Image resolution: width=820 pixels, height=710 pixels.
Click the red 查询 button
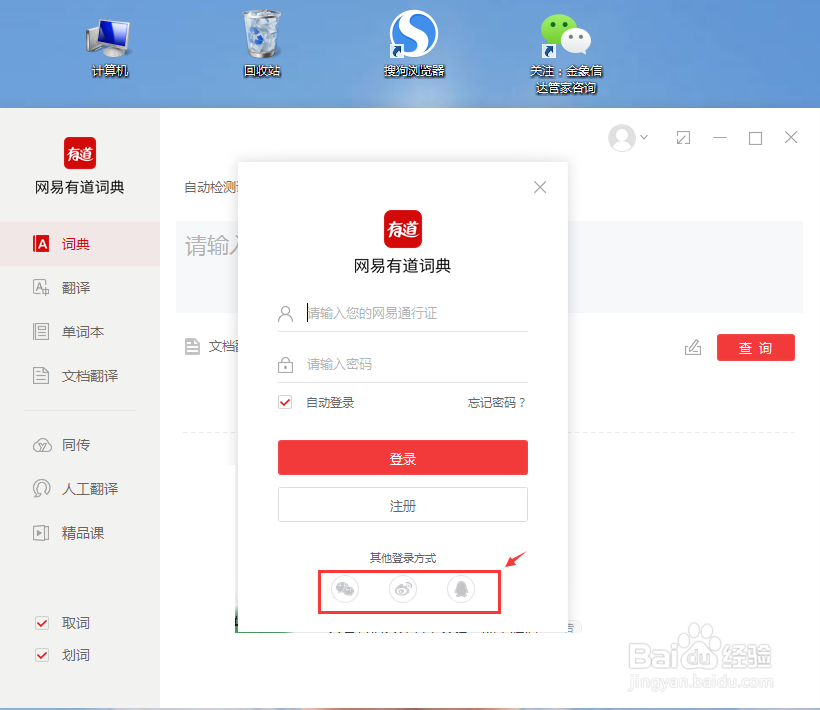[756, 348]
